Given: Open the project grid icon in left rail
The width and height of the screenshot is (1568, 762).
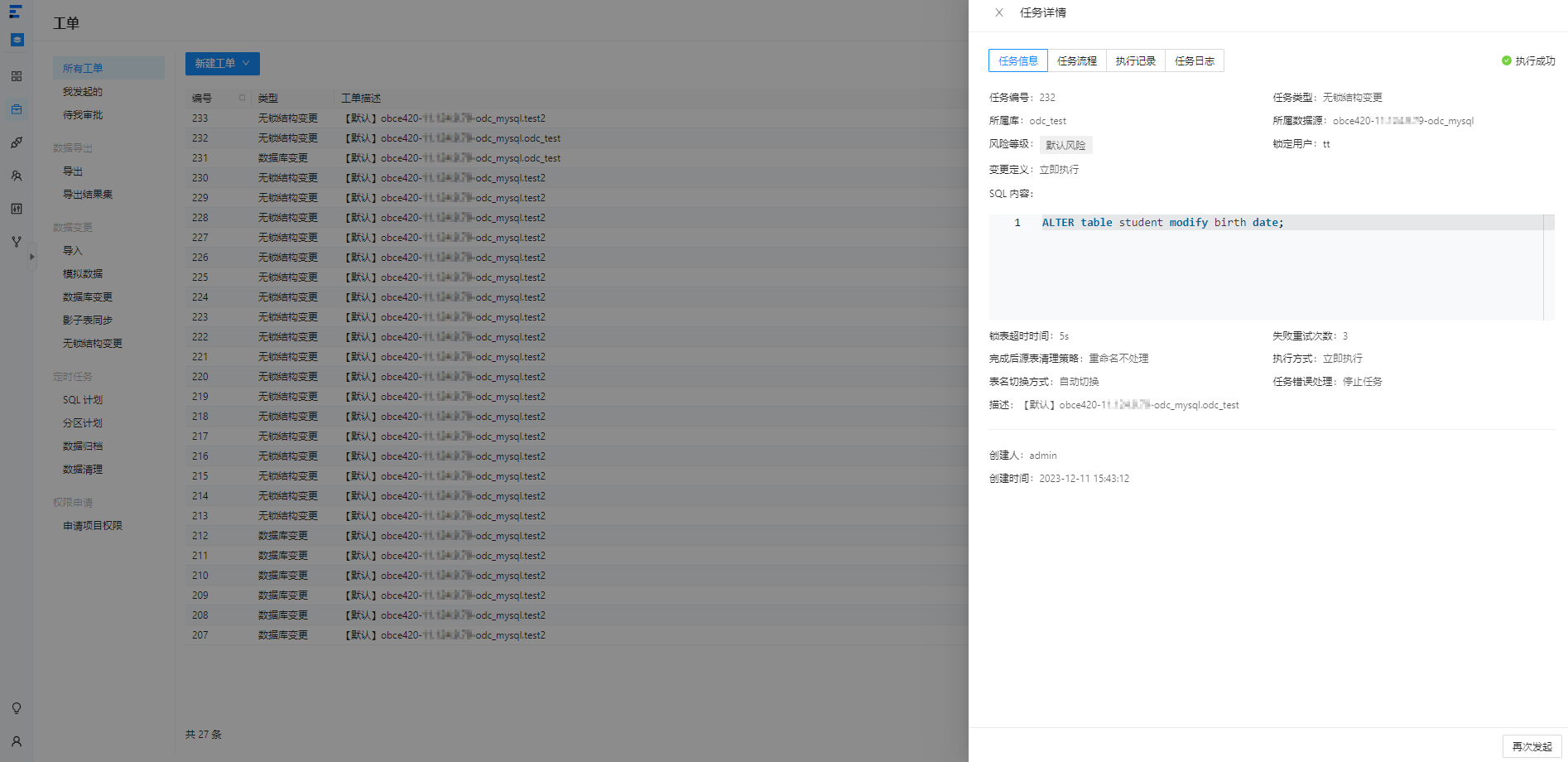Looking at the screenshot, I should click(17, 76).
